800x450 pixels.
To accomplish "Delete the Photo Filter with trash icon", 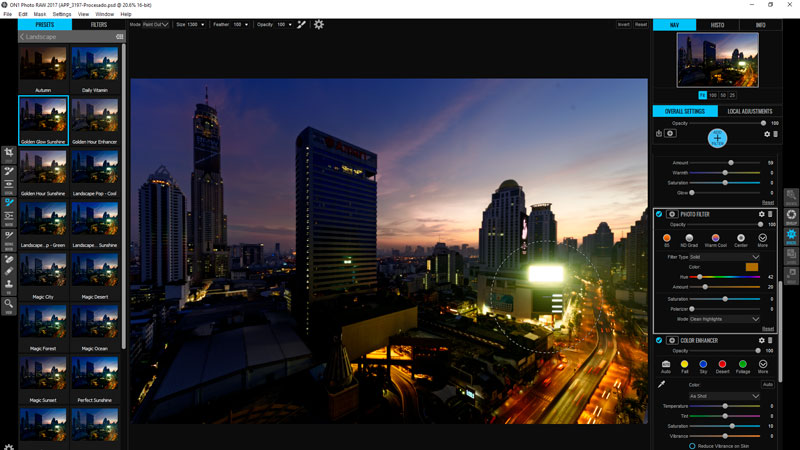I will [x=770, y=214].
